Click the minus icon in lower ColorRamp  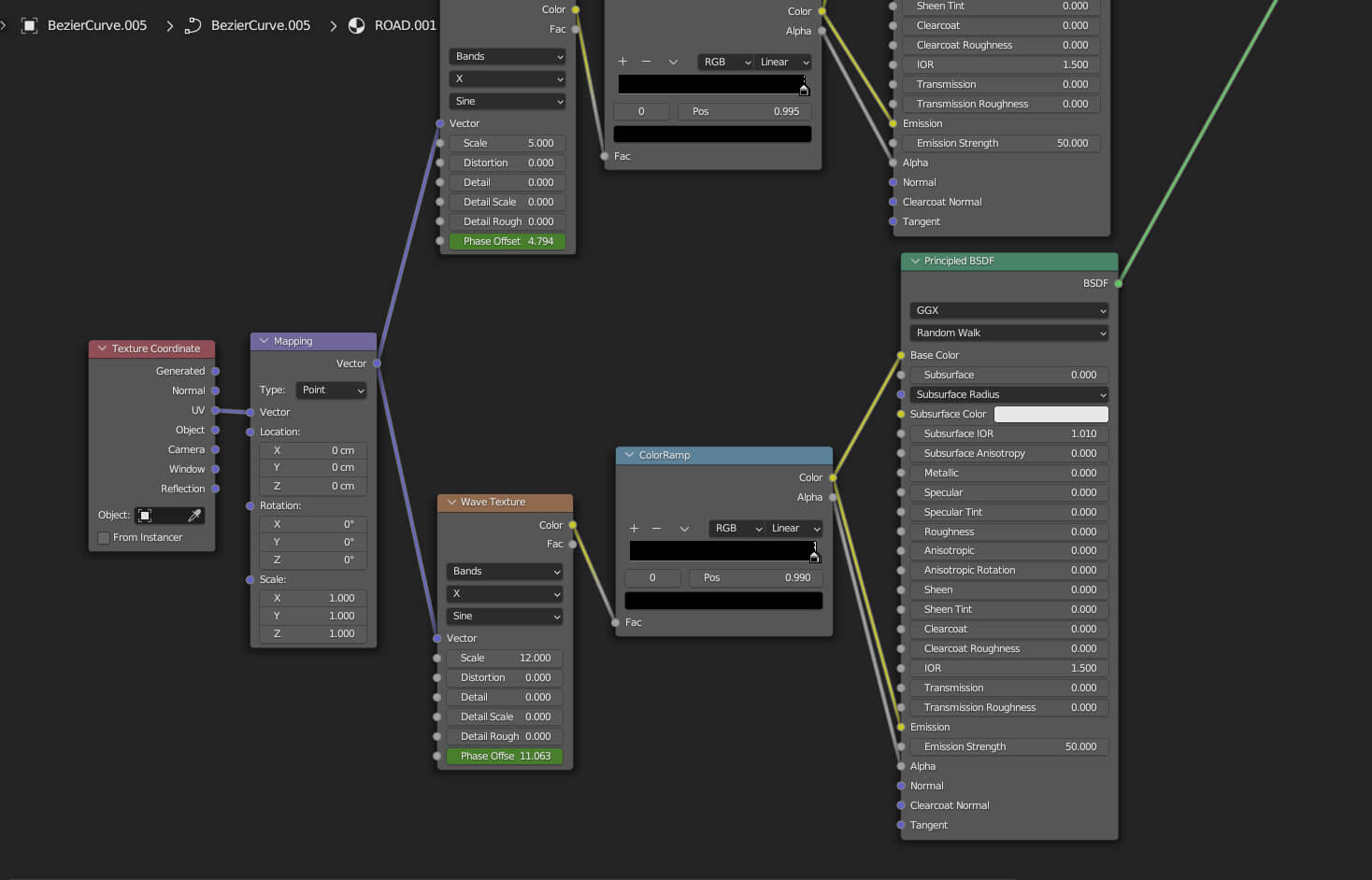tap(656, 529)
